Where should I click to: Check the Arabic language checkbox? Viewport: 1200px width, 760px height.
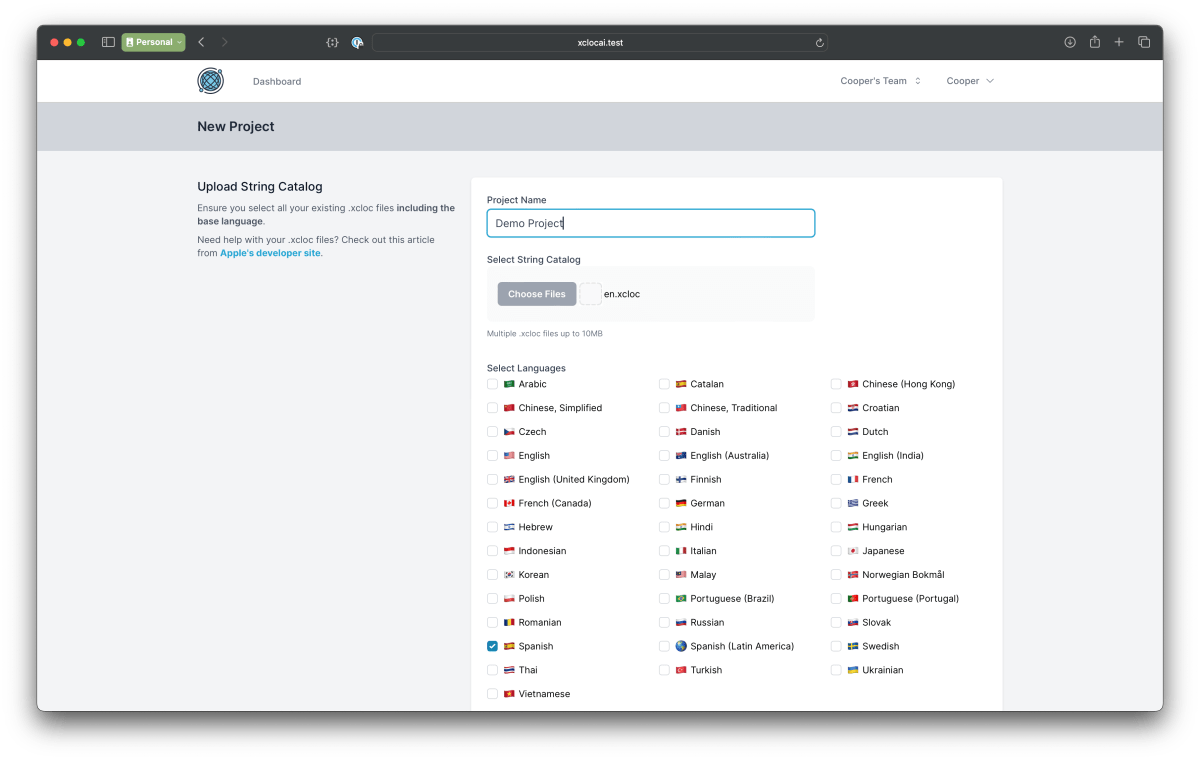492,384
